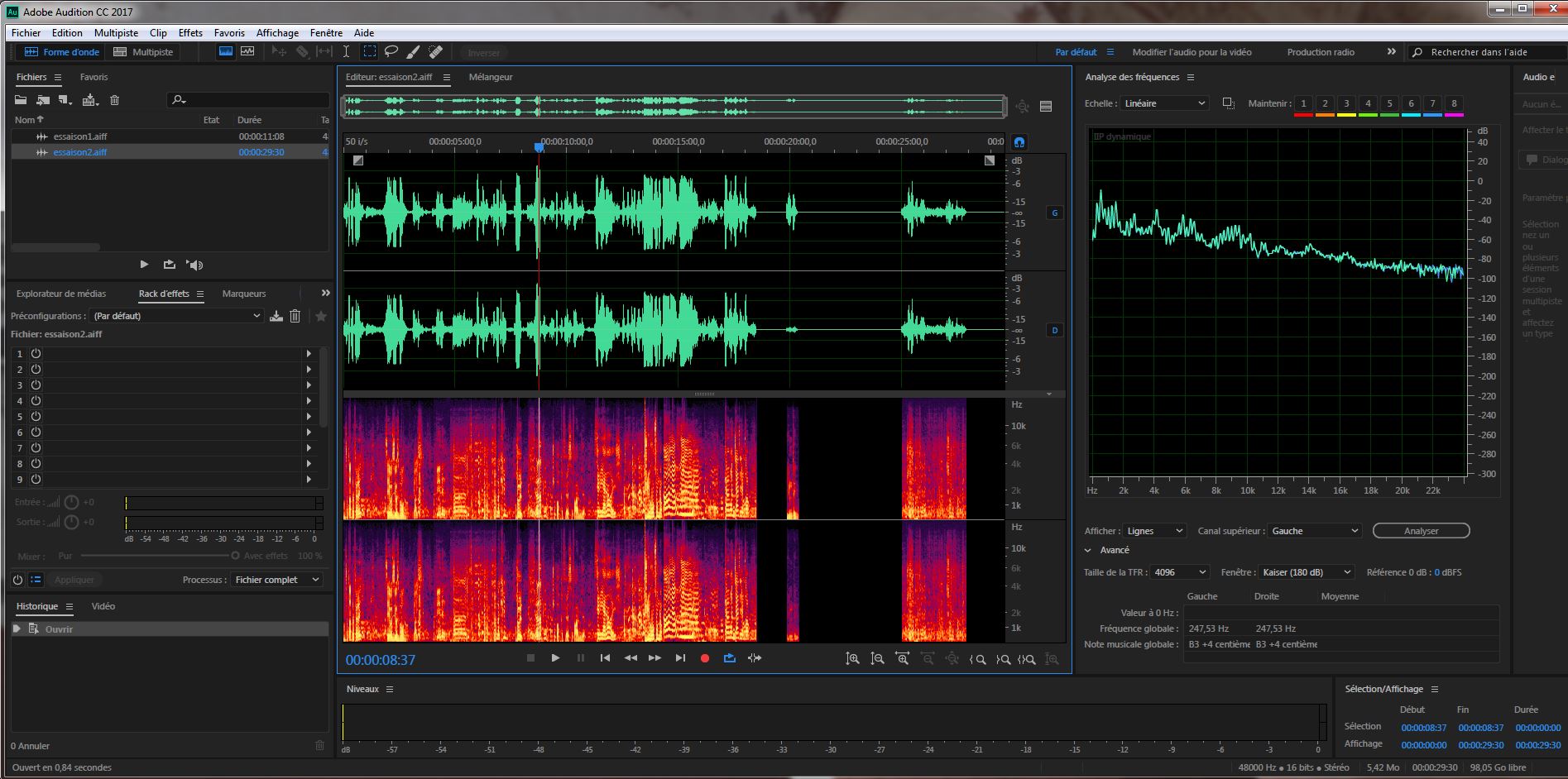Delete the effects rack preset with trash icon
Image resolution: width=1568 pixels, height=779 pixels.
coord(295,316)
